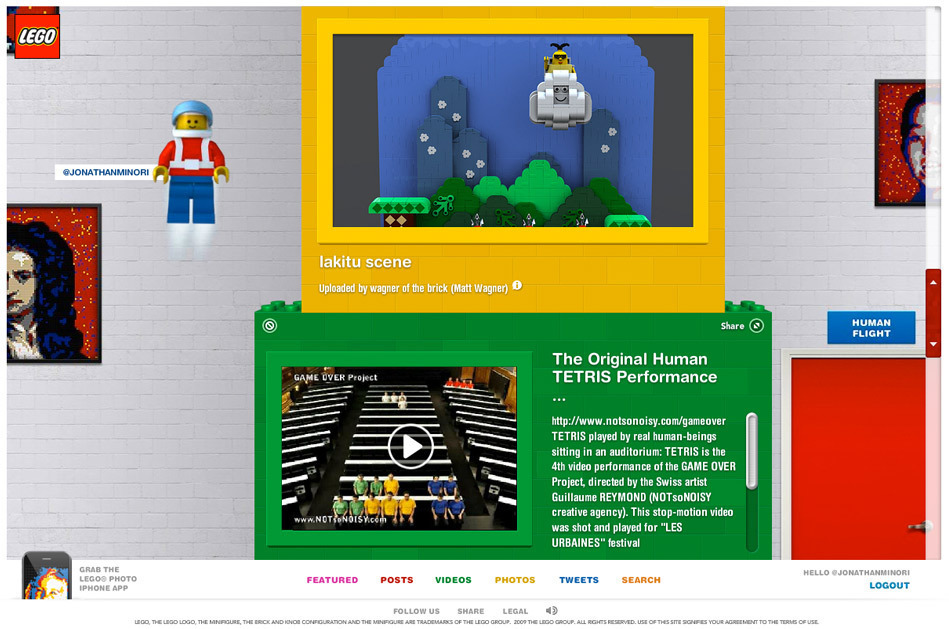Viewport: 949px width, 629px height.
Task: Click the 'lakitu scene' title
Action: coord(366,262)
